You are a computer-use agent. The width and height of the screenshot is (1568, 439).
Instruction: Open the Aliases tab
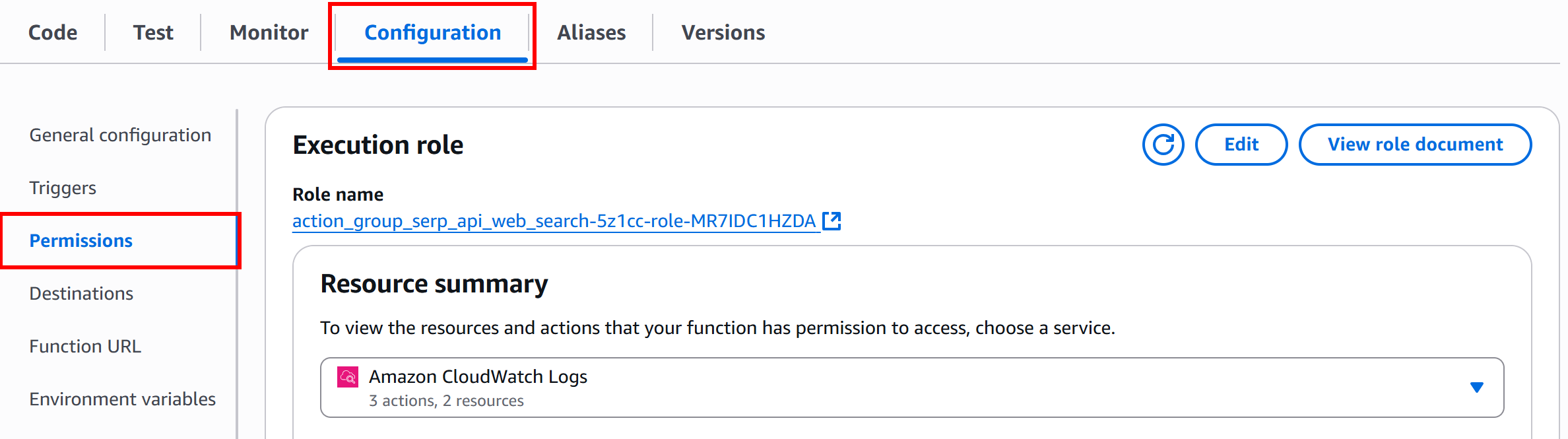[x=591, y=32]
